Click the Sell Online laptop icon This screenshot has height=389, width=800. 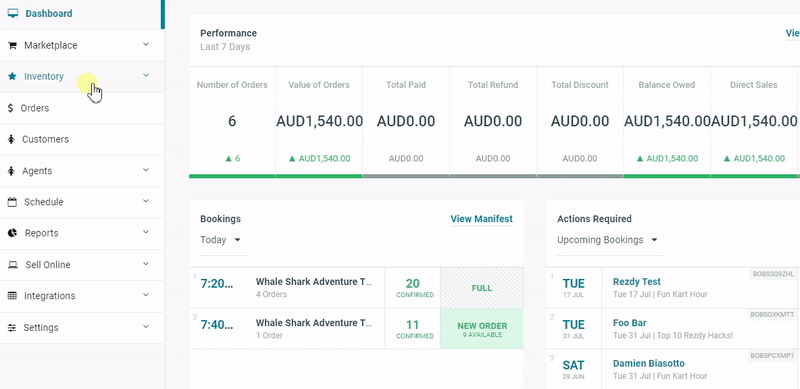click(x=13, y=265)
